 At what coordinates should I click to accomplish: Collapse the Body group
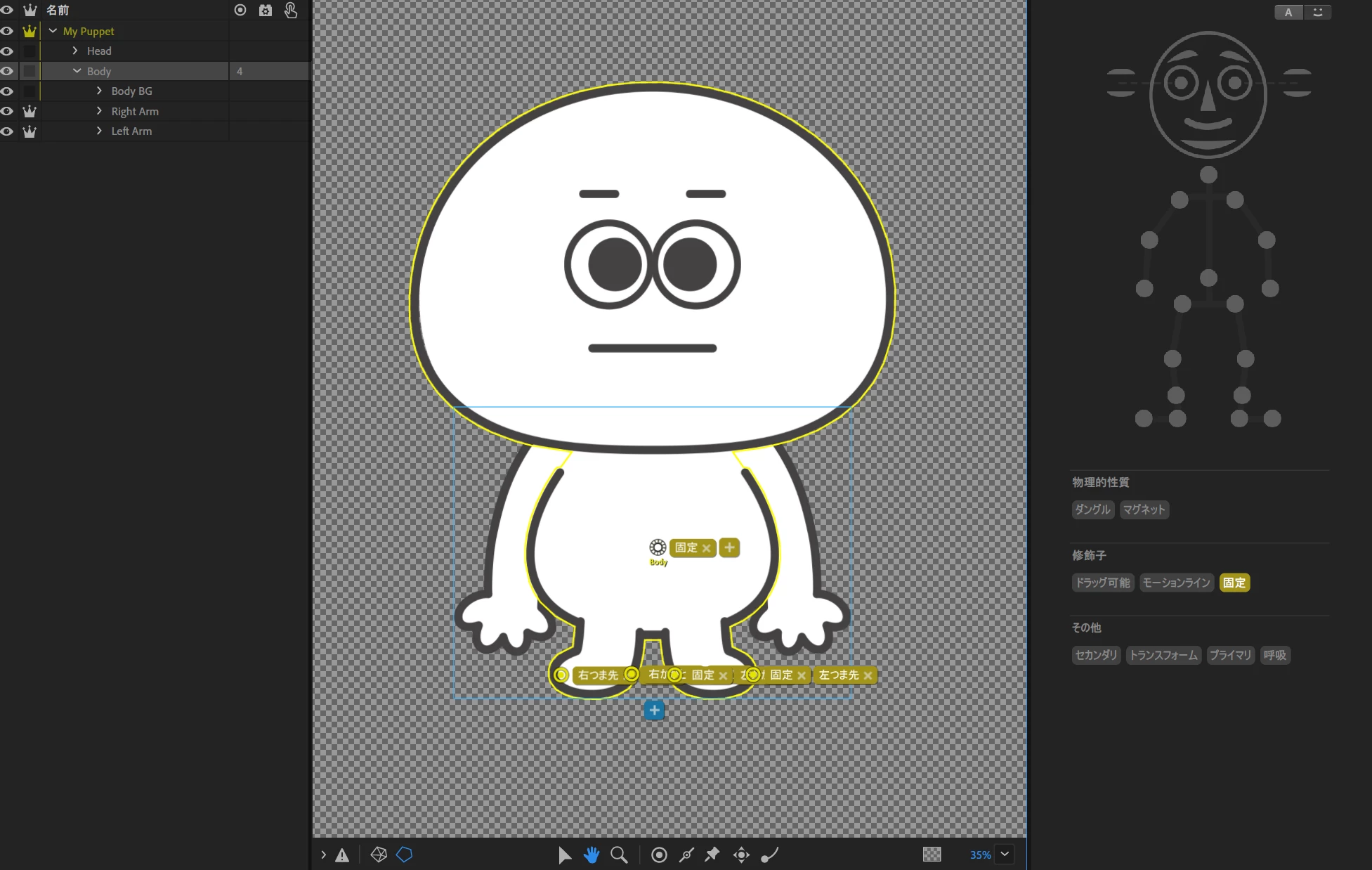click(x=77, y=71)
